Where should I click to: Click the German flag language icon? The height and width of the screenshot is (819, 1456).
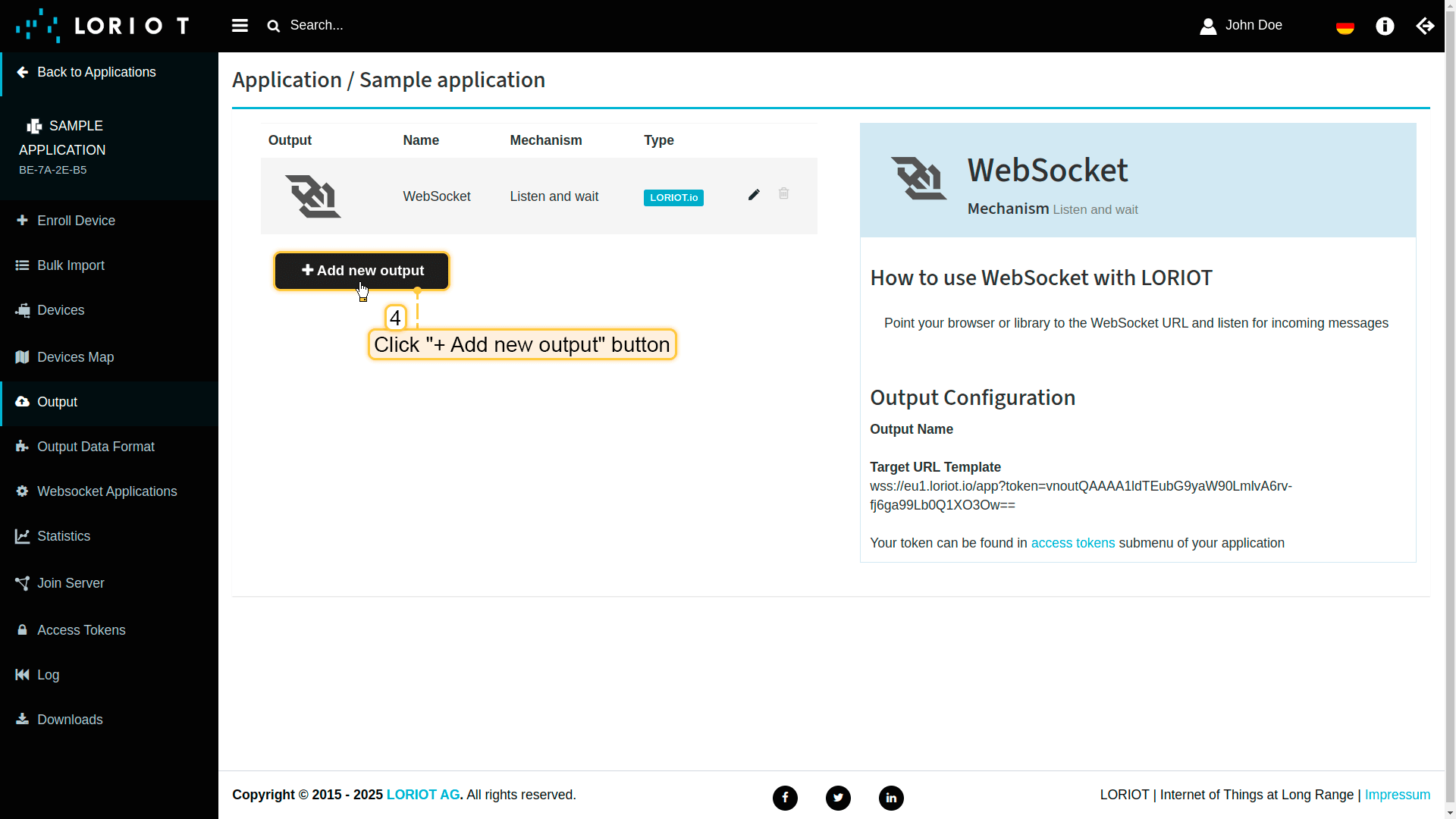click(1345, 27)
